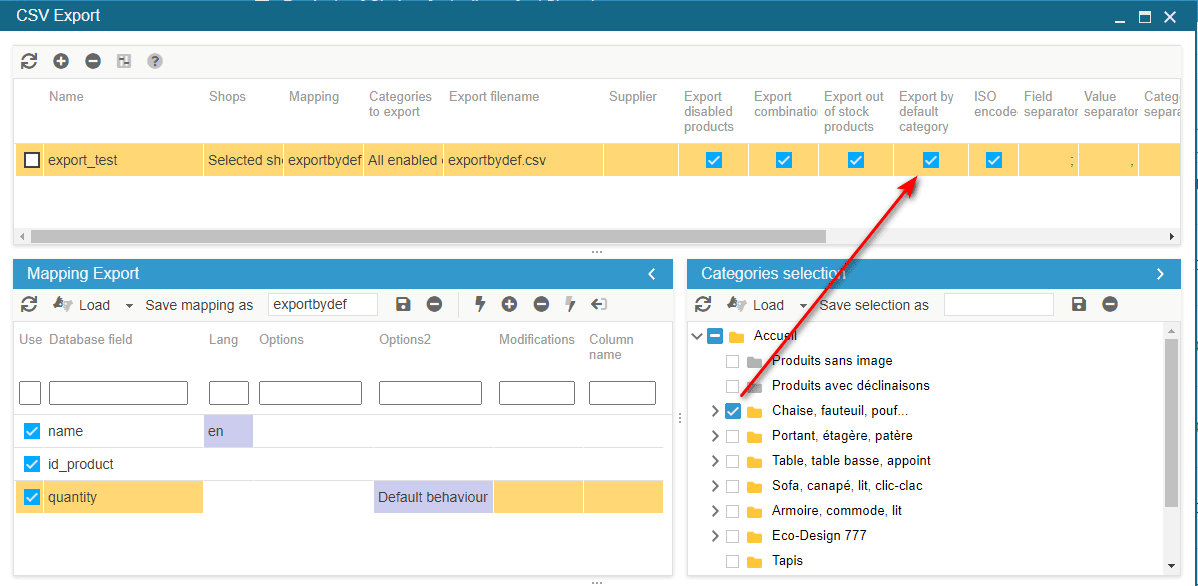
Task: Click the Categories selection panel header arrow
Action: point(1160,274)
